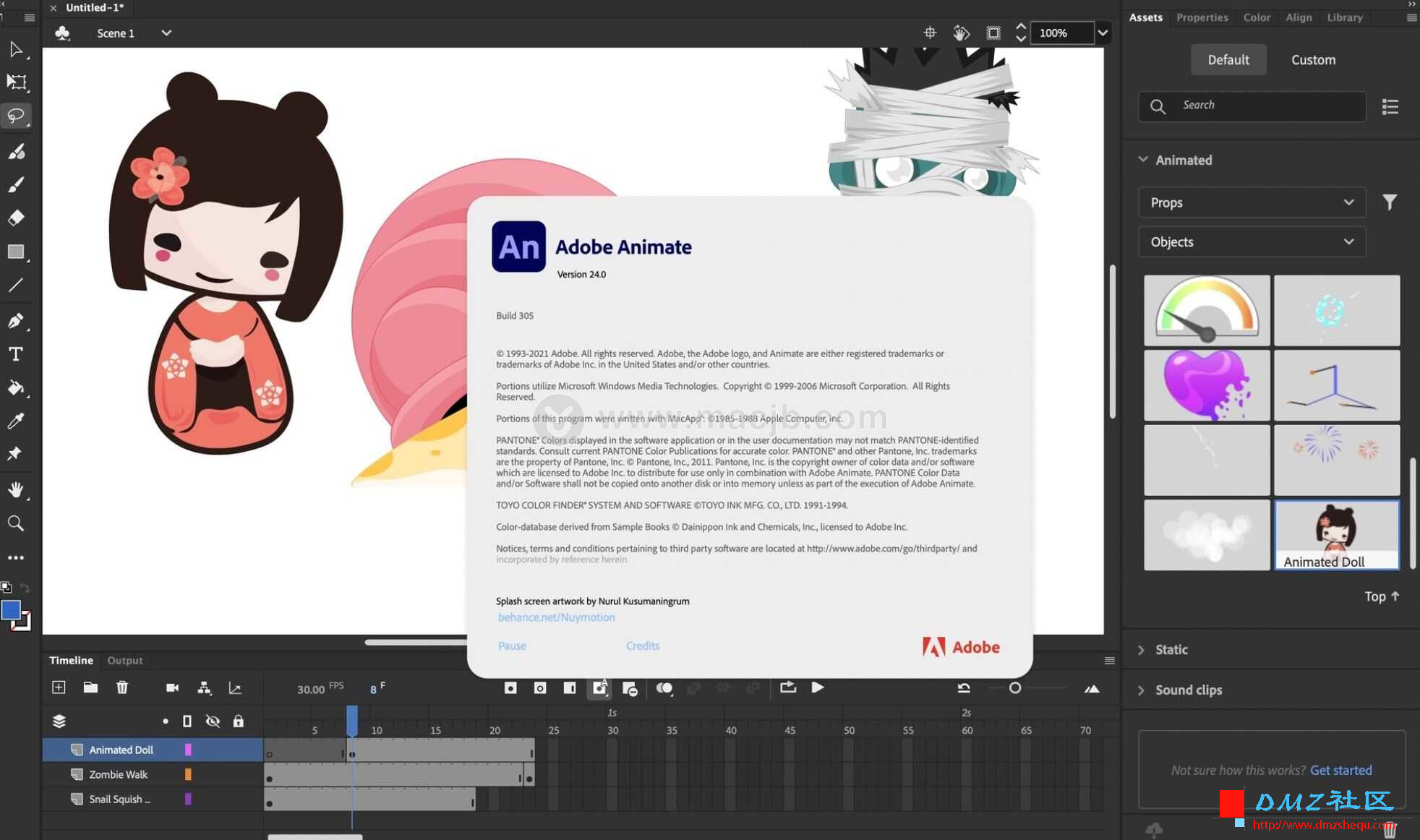
Task: Click the Top link in Assets
Action: (1382, 596)
